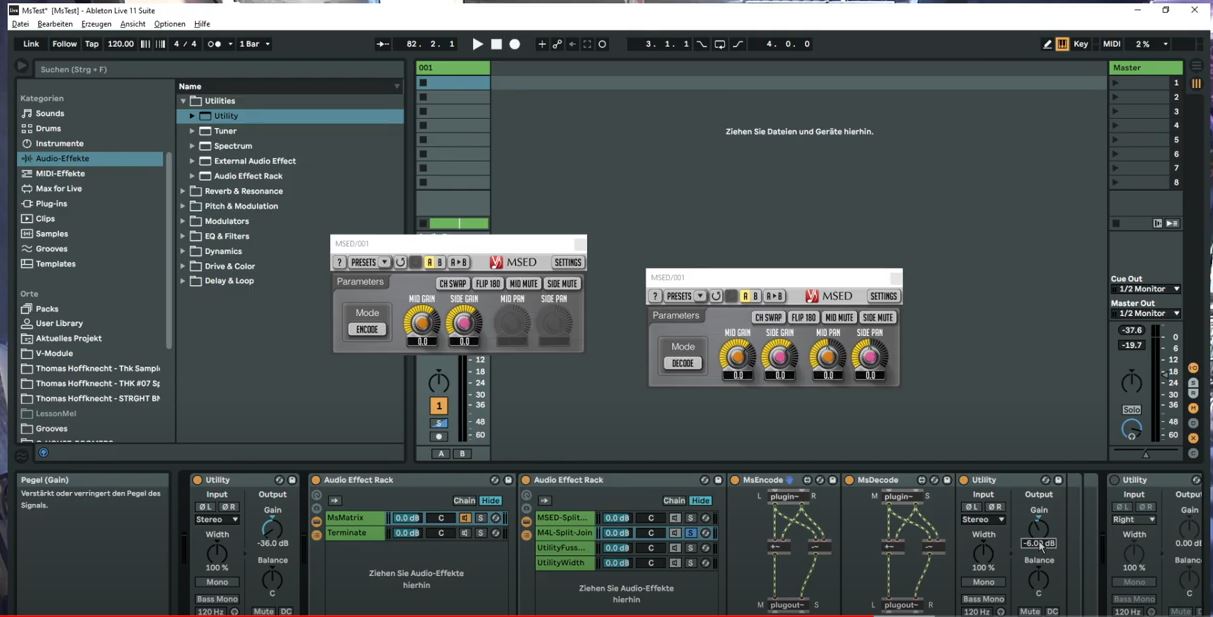This screenshot has height=617, width=1213.
Task: Select the Max for Live category
Action: tap(58, 189)
